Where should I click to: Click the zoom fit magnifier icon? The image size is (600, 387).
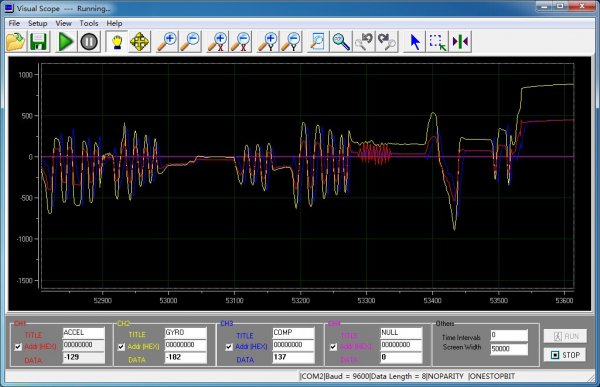click(341, 42)
